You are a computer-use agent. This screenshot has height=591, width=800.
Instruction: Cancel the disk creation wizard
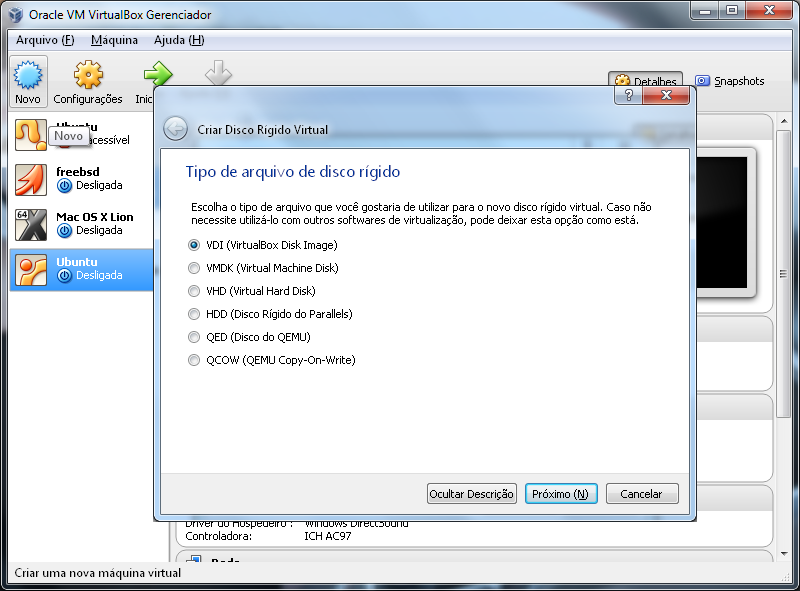[x=642, y=494]
